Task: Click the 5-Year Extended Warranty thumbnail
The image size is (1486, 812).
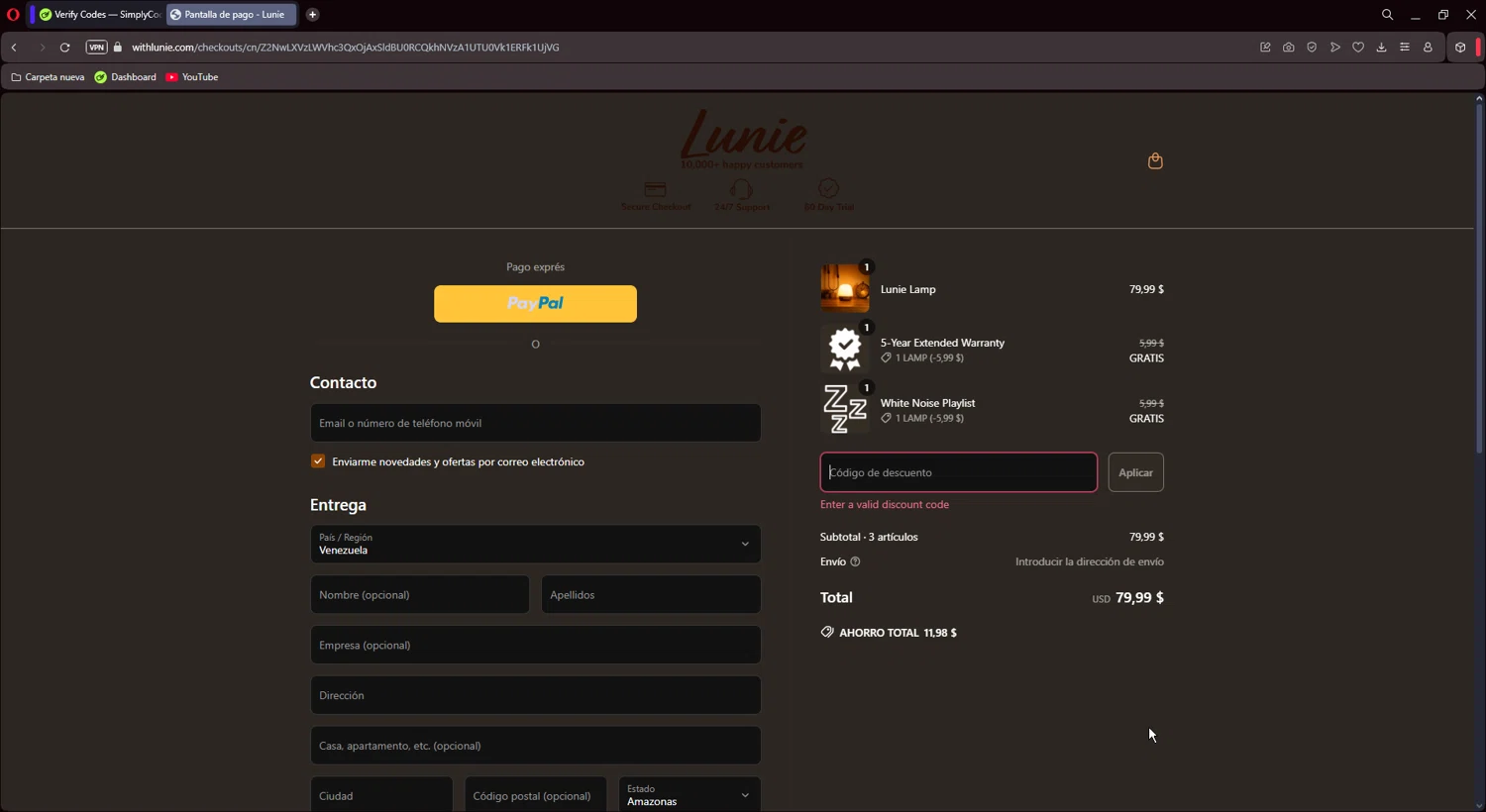Action: [x=845, y=349]
